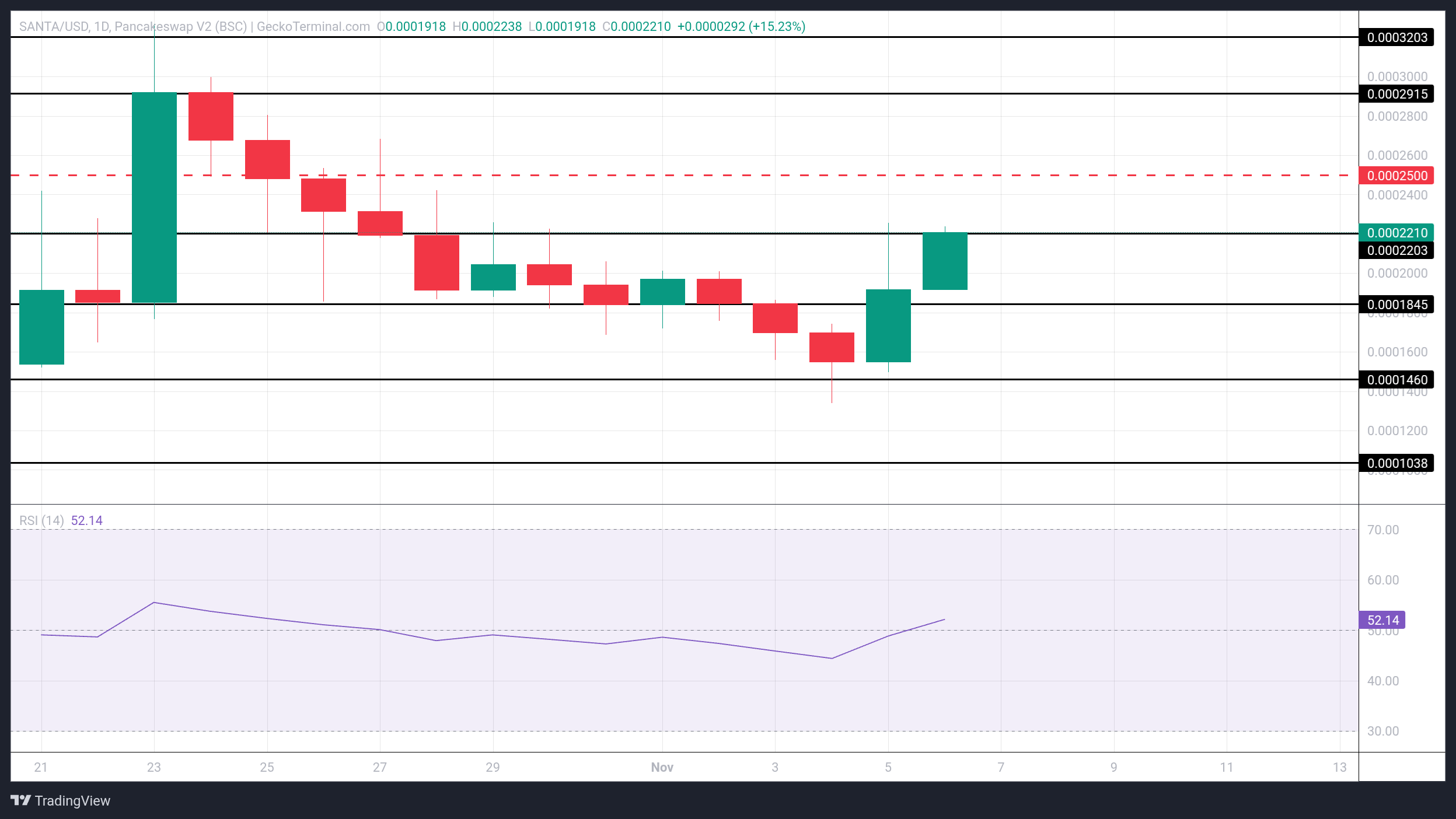
Task: Click the red 0.0002500 price label
Action: 1396,176
